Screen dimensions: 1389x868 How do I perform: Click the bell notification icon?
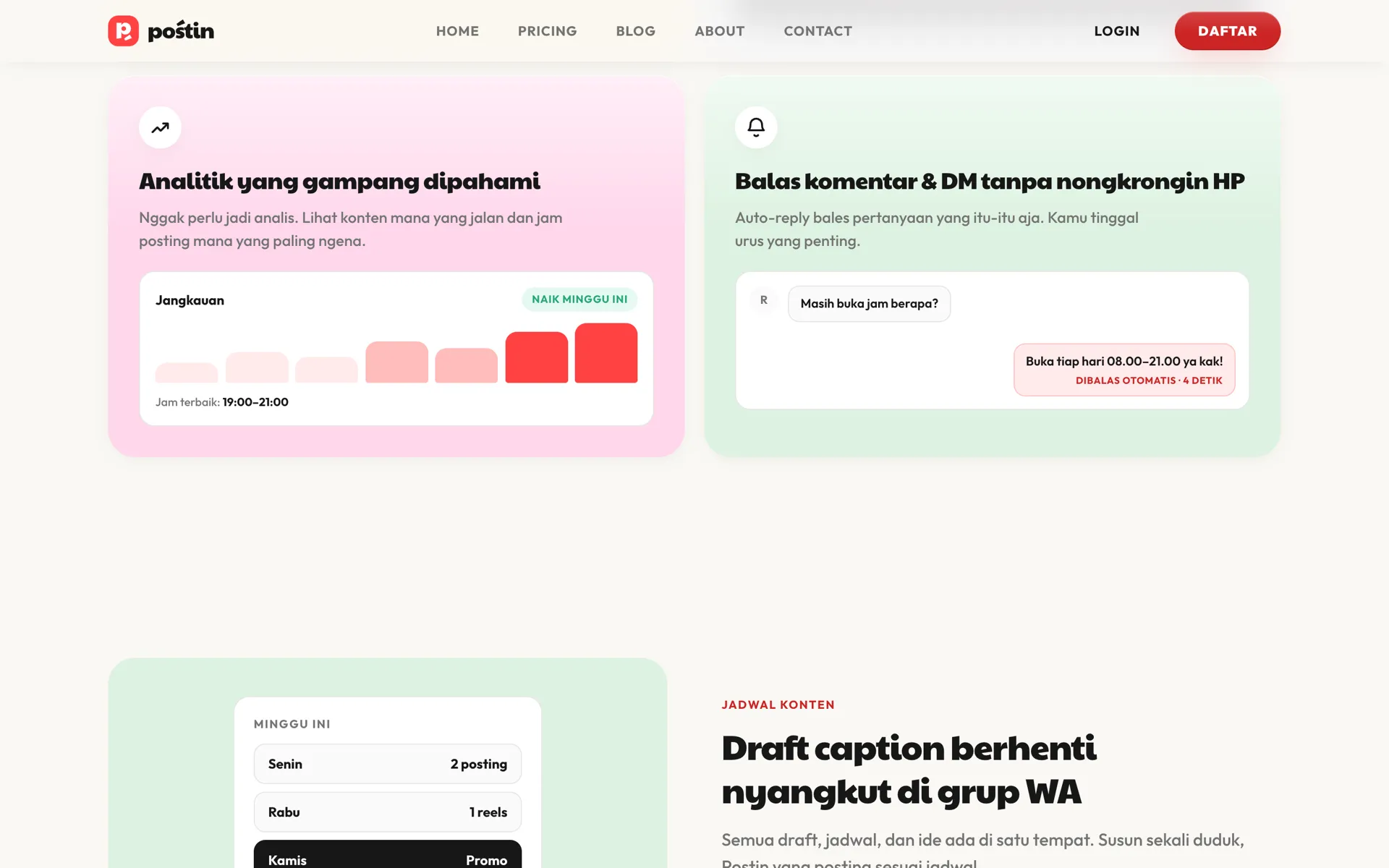[756, 127]
